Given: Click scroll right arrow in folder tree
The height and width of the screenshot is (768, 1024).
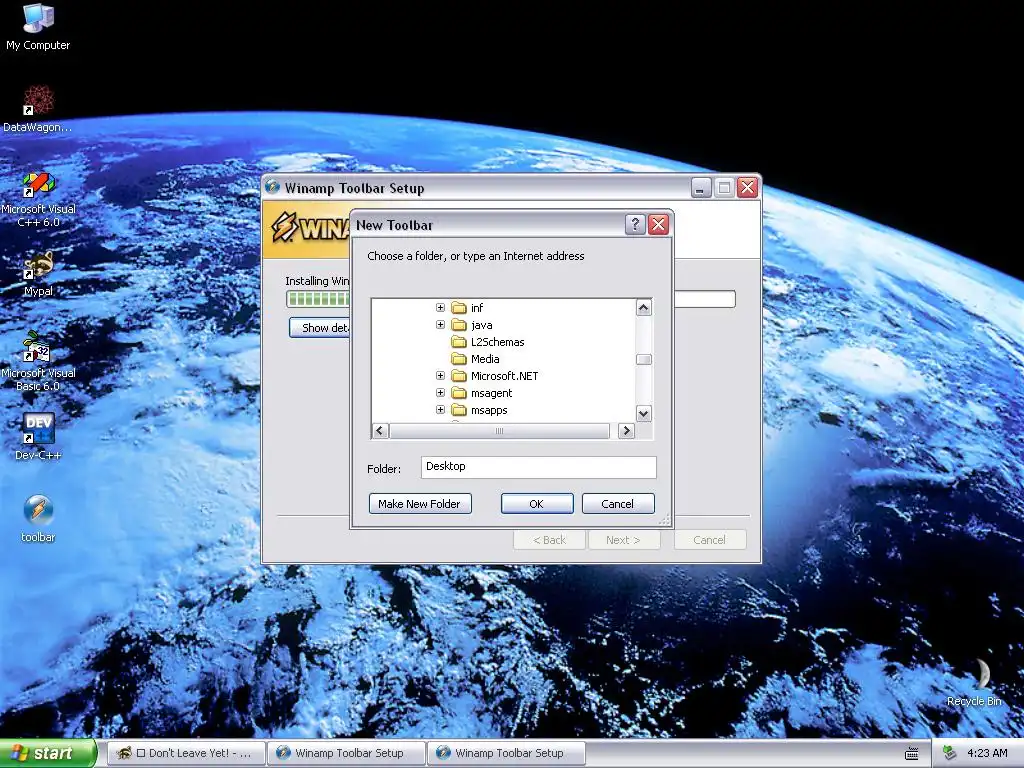Looking at the screenshot, I should (x=626, y=430).
